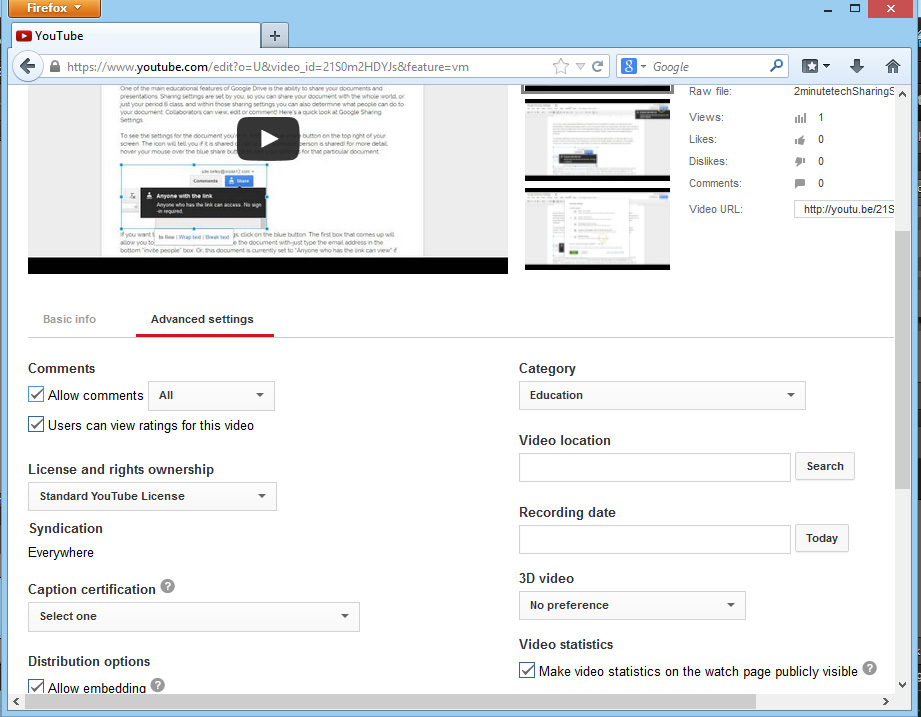This screenshot has height=717, width=921.
Task: Click the Syndication Everywhere text
Action: (x=61, y=553)
